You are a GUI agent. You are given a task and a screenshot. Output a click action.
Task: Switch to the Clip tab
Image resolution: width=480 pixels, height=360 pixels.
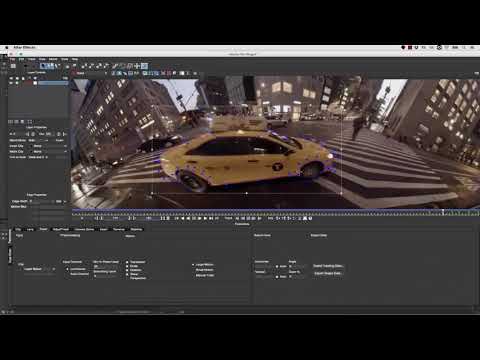coord(18,229)
